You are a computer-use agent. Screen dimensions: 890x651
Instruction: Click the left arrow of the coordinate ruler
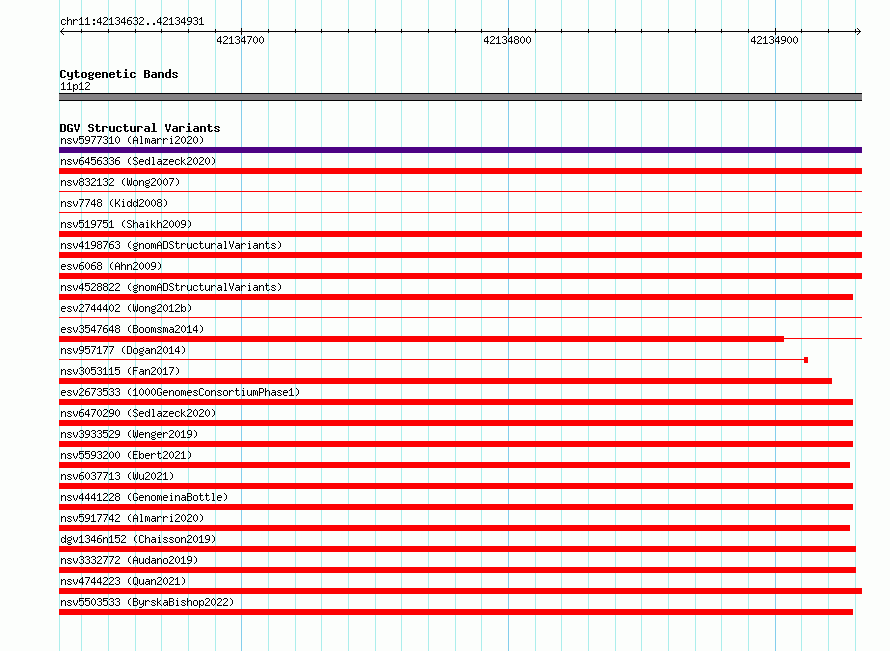pos(62,31)
